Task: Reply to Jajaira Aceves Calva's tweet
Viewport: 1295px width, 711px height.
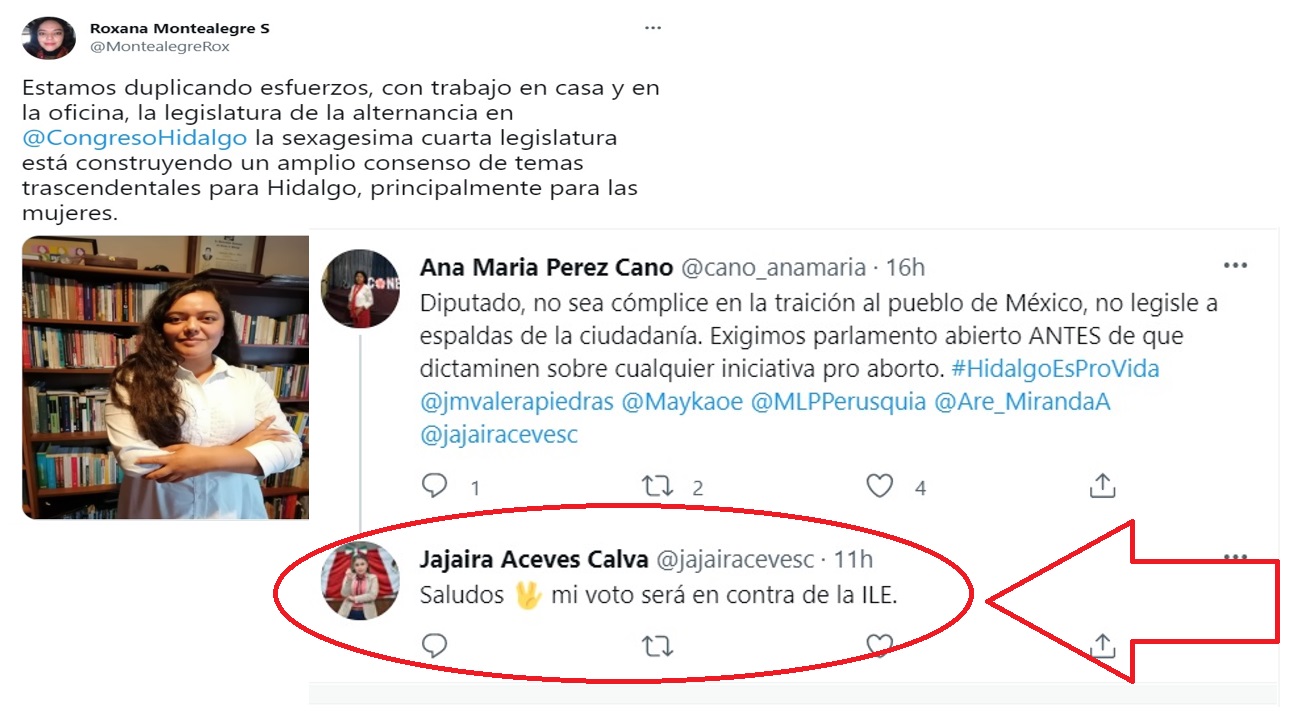Action: 434,646
